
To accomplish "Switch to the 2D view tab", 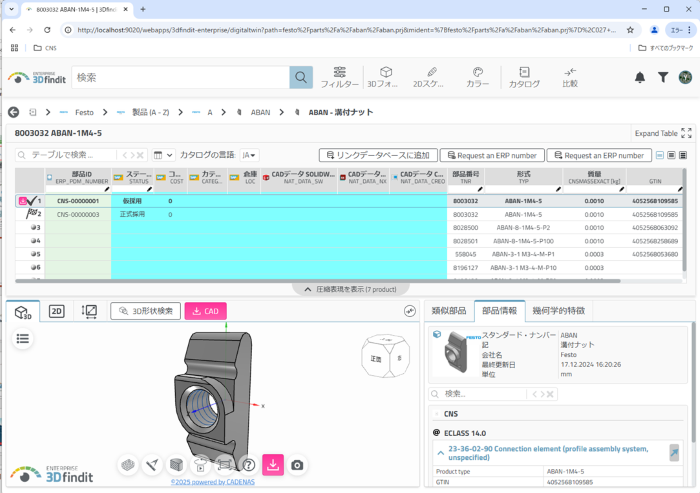I will pyautogui.click(x=57, y=311).
